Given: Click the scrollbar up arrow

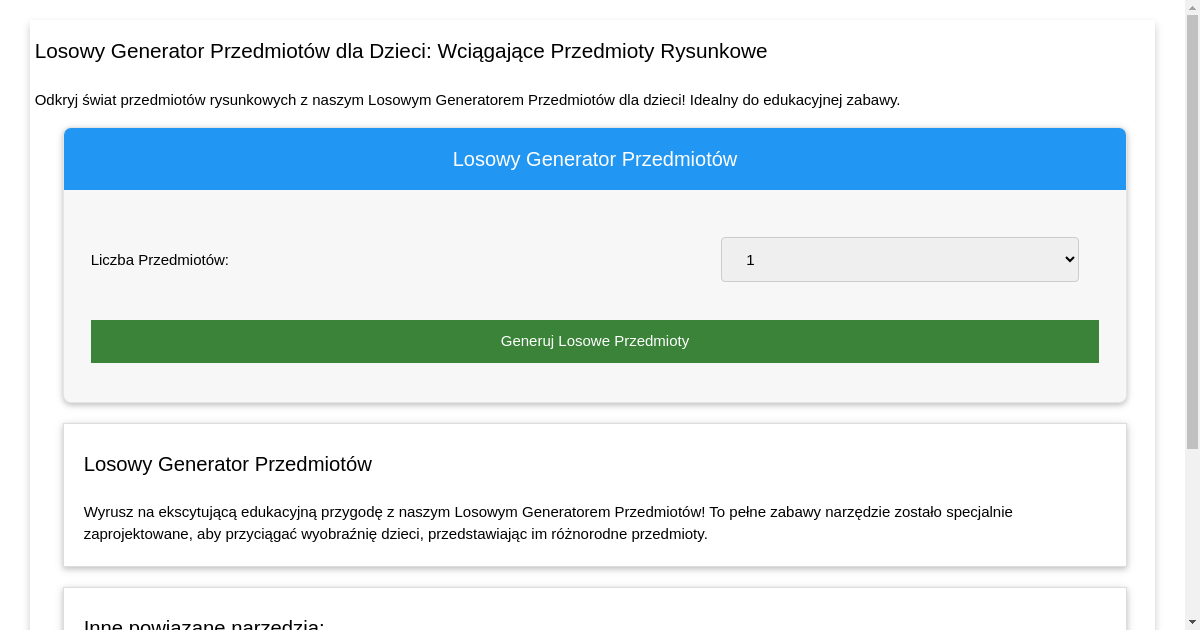Looking at the screenshot, I should coord(1192,7).
